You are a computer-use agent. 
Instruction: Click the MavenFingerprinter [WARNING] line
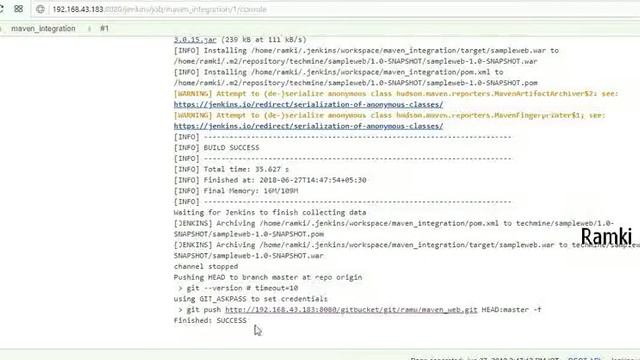tap(389, 116)
